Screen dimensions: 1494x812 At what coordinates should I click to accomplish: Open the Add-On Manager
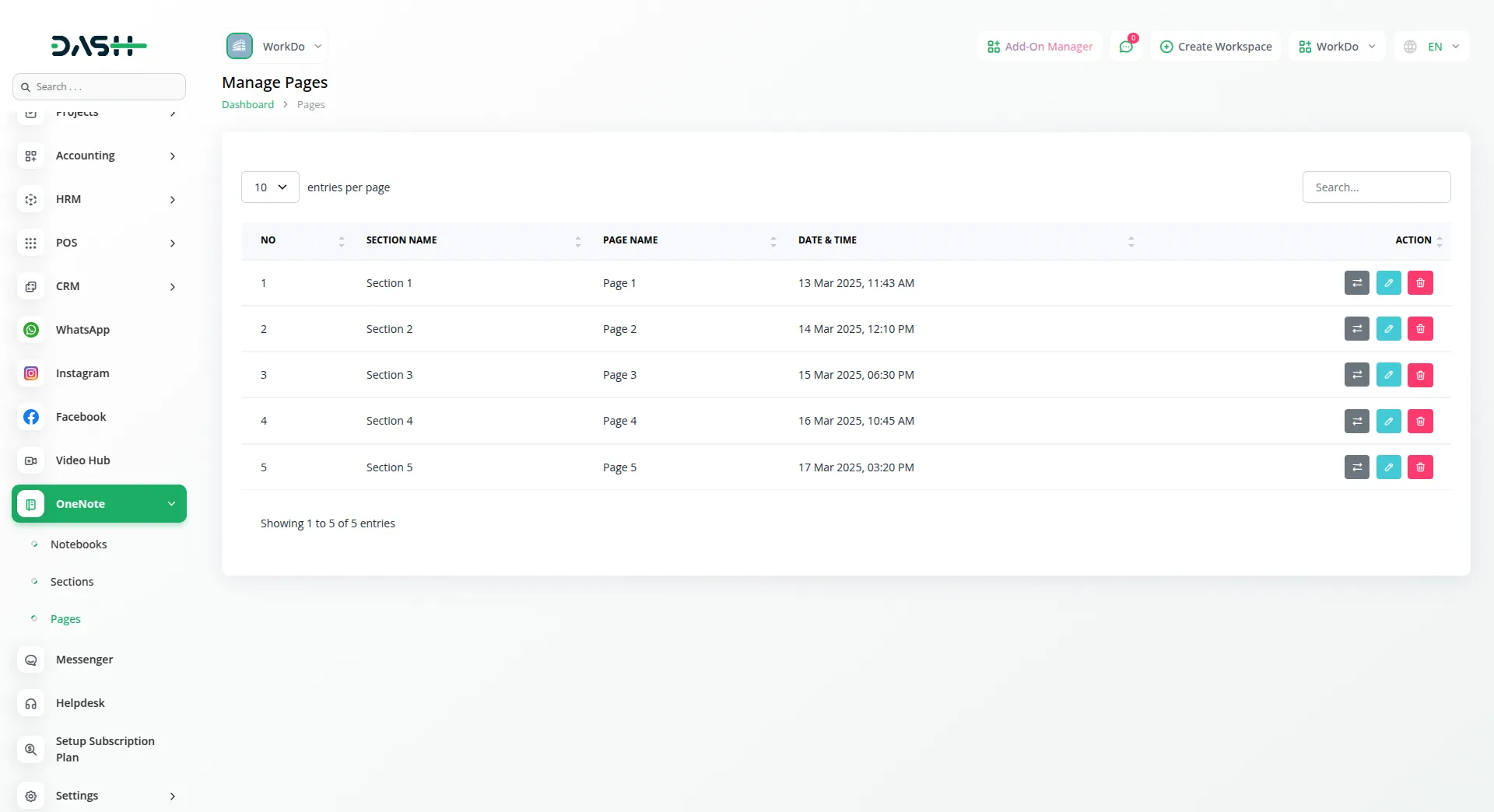[x=1039, y=46]
